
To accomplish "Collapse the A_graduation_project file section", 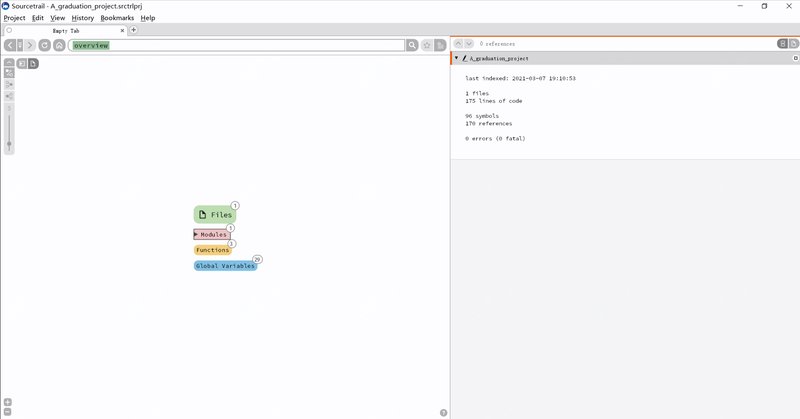I will click(x=457, y=58).
